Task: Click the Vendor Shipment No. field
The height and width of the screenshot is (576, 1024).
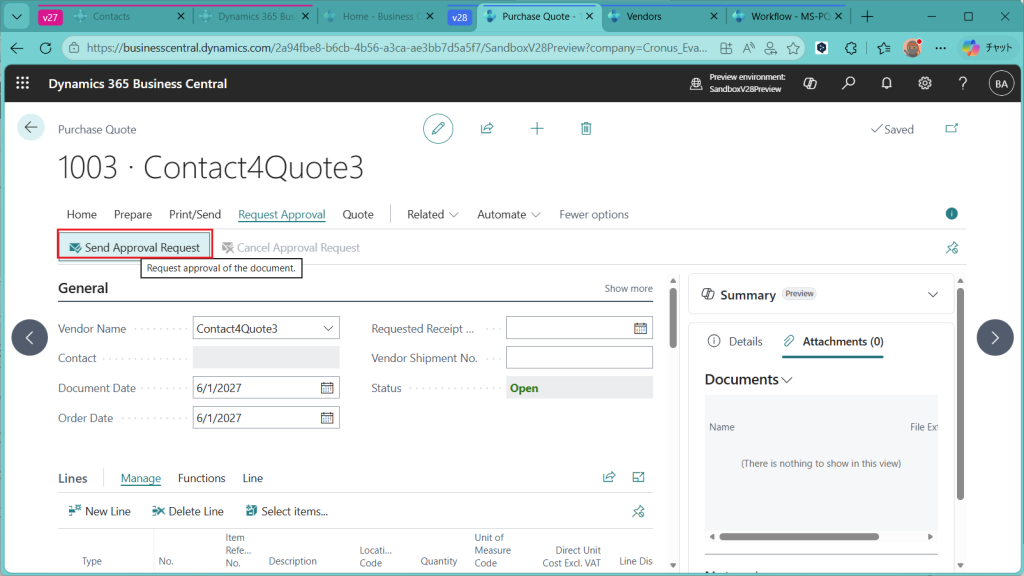Action: (x=579, y=358)
